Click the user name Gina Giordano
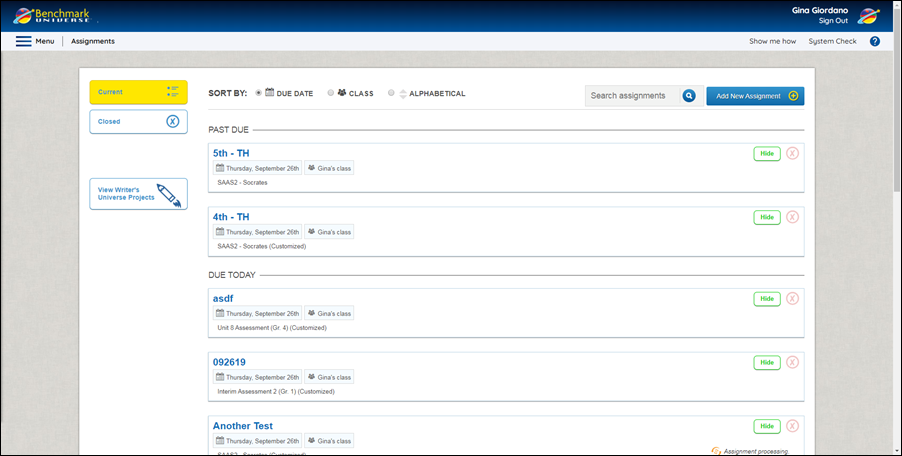 point(820,10)
